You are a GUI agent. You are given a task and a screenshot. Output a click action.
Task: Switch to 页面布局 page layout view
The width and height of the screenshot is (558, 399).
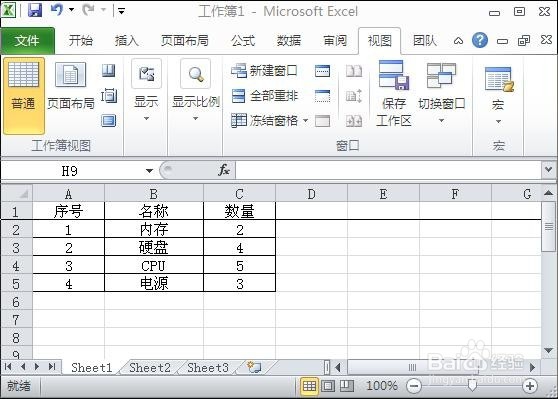(x=70, y=86)
